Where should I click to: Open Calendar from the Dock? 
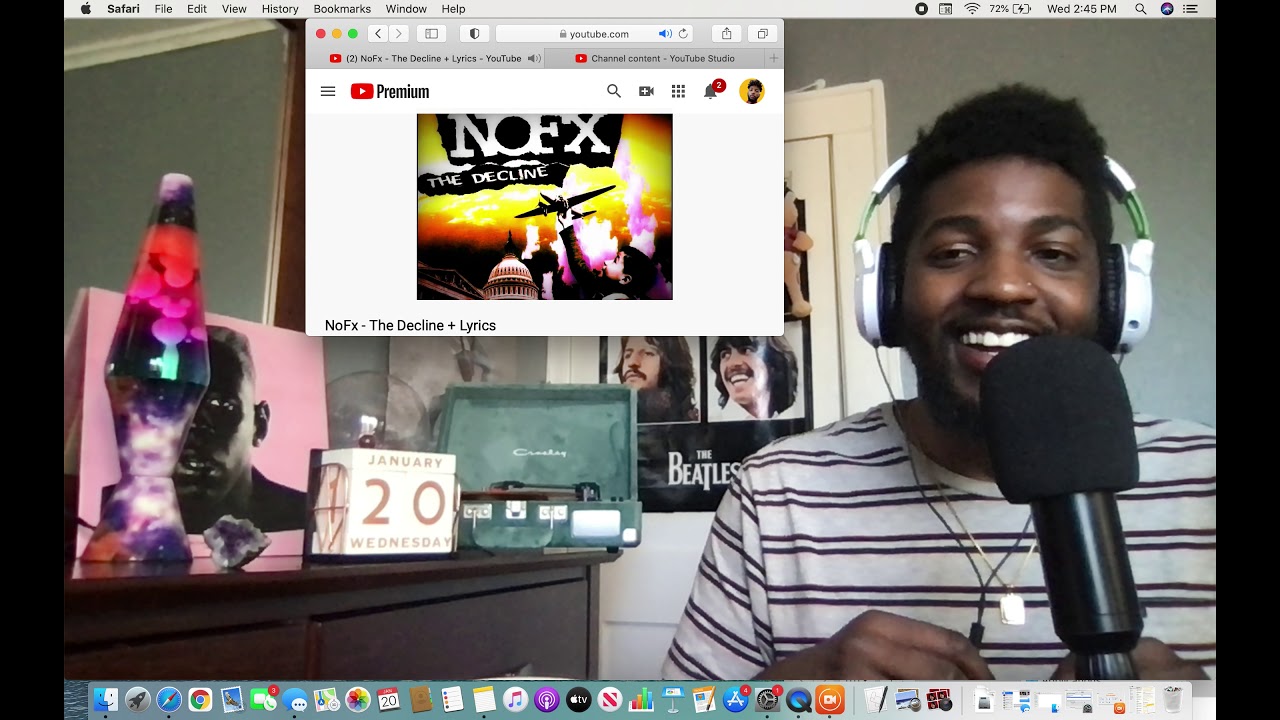point(388,700)
